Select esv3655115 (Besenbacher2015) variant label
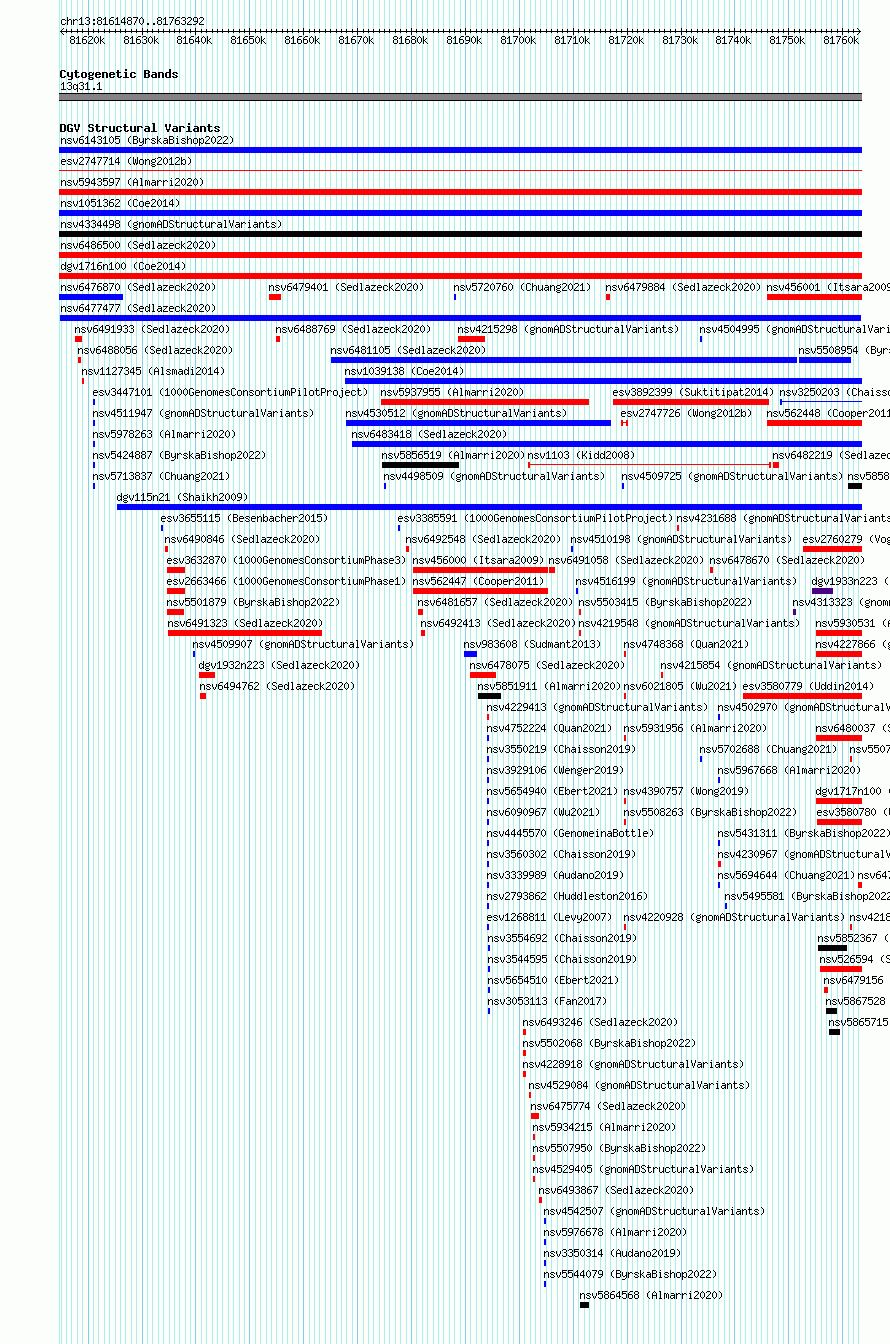Screen dimensions: 890x1344 (244, 518)
